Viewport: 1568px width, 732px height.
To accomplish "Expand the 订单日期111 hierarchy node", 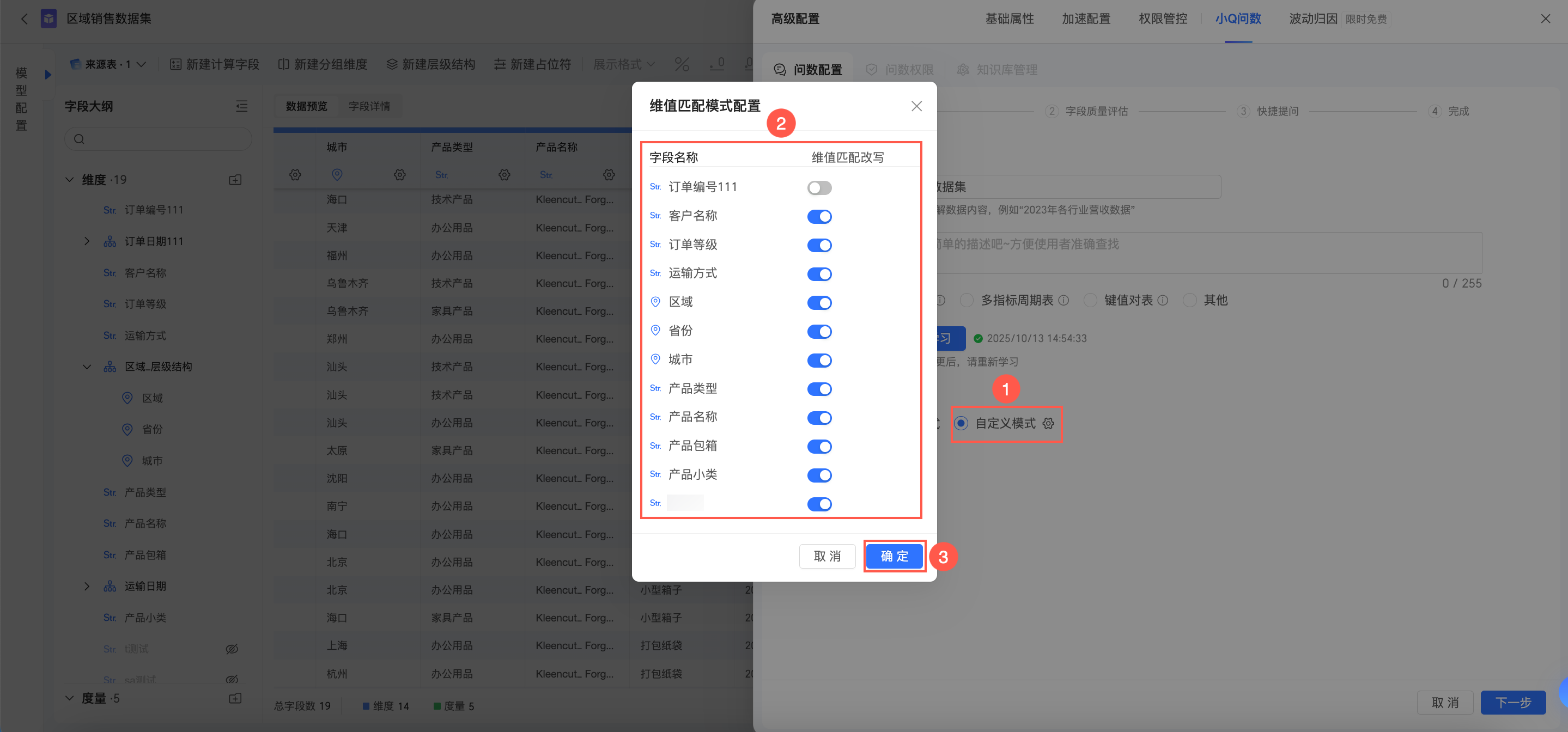I will click(x=87, y=242).
